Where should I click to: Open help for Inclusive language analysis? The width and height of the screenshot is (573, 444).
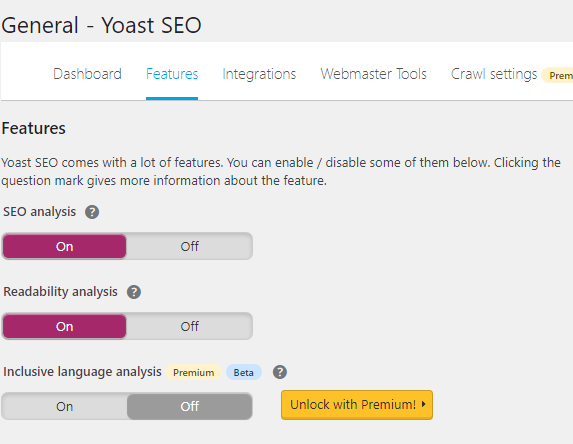click(x=280, y=372)
